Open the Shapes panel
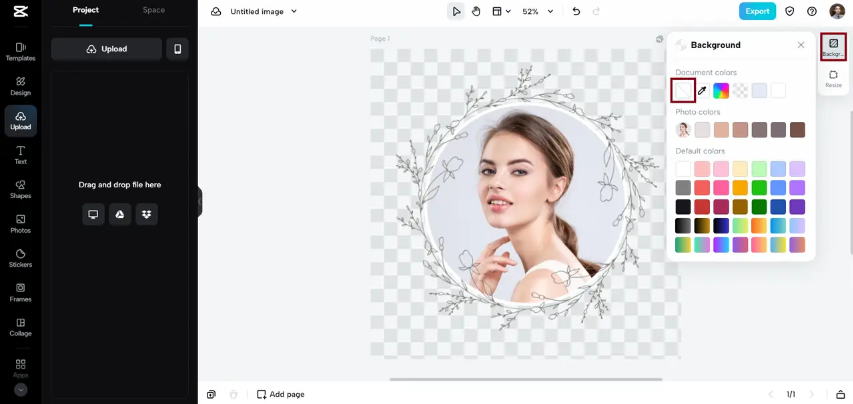The image size is (853, 404). [x=21, y=190]
